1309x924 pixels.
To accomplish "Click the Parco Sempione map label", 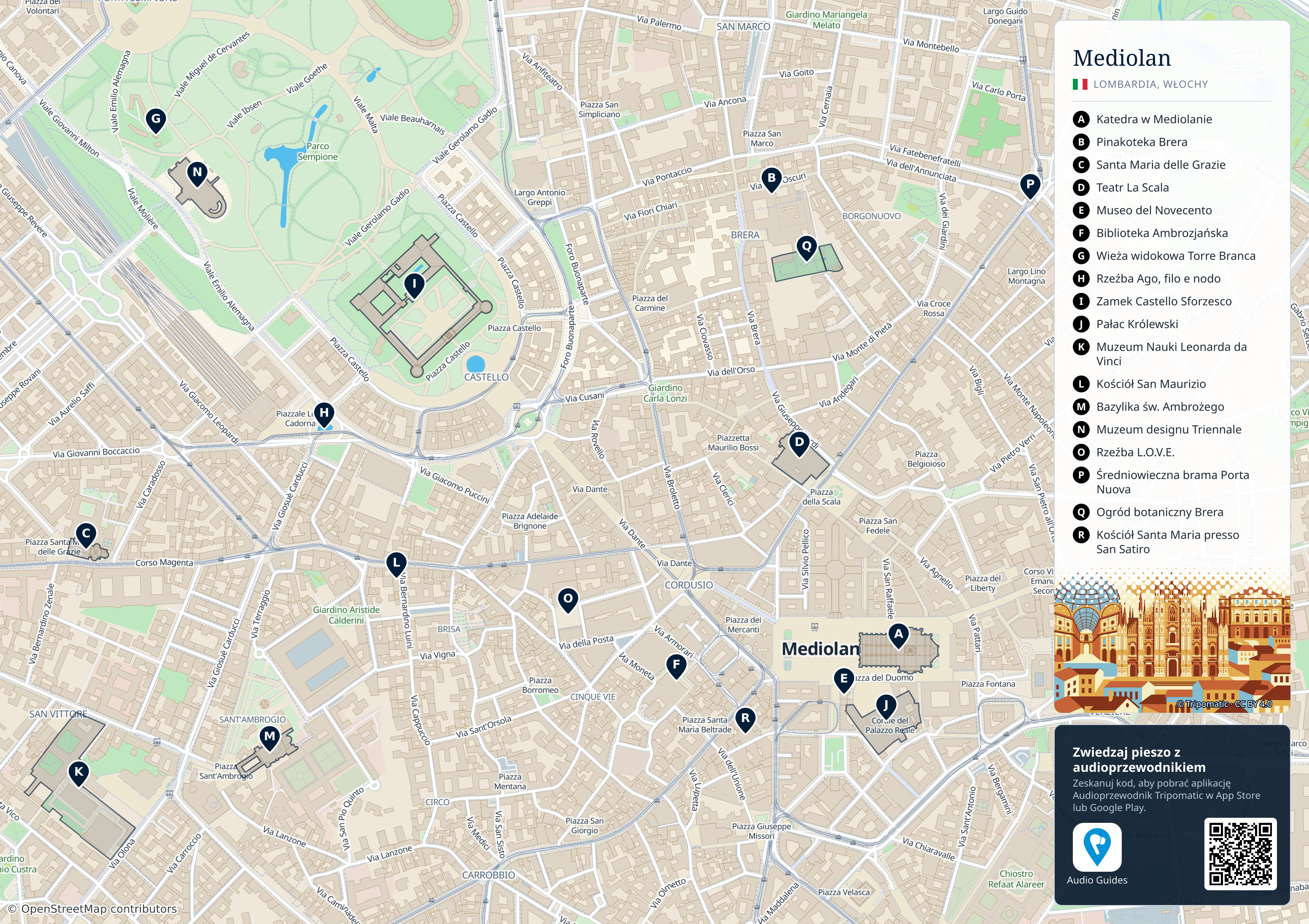I will tap(318, 152).
